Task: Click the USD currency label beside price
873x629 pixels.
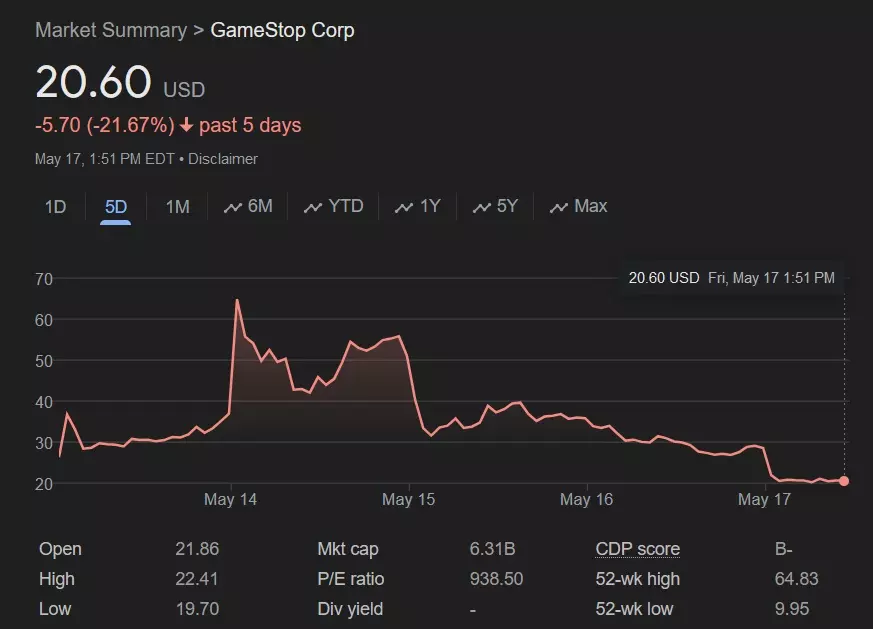Action: coord(184,90)
